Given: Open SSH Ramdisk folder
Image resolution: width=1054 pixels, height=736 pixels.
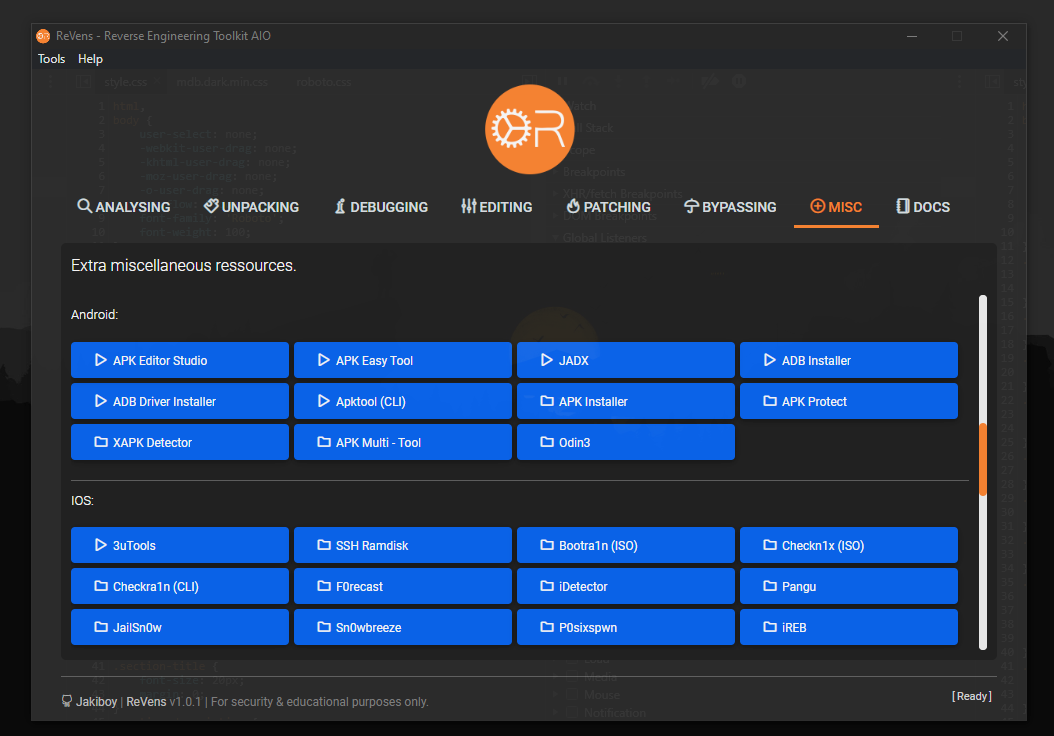Looking at the screenshot, I should 403,545.
